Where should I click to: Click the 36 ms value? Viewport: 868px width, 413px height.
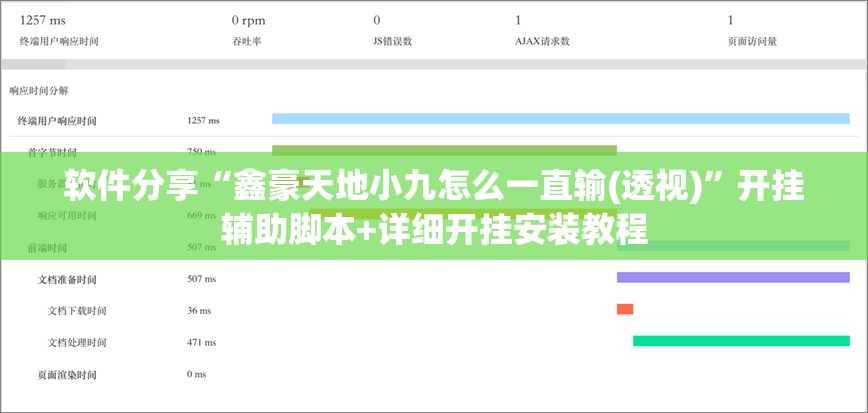point(199,311)
